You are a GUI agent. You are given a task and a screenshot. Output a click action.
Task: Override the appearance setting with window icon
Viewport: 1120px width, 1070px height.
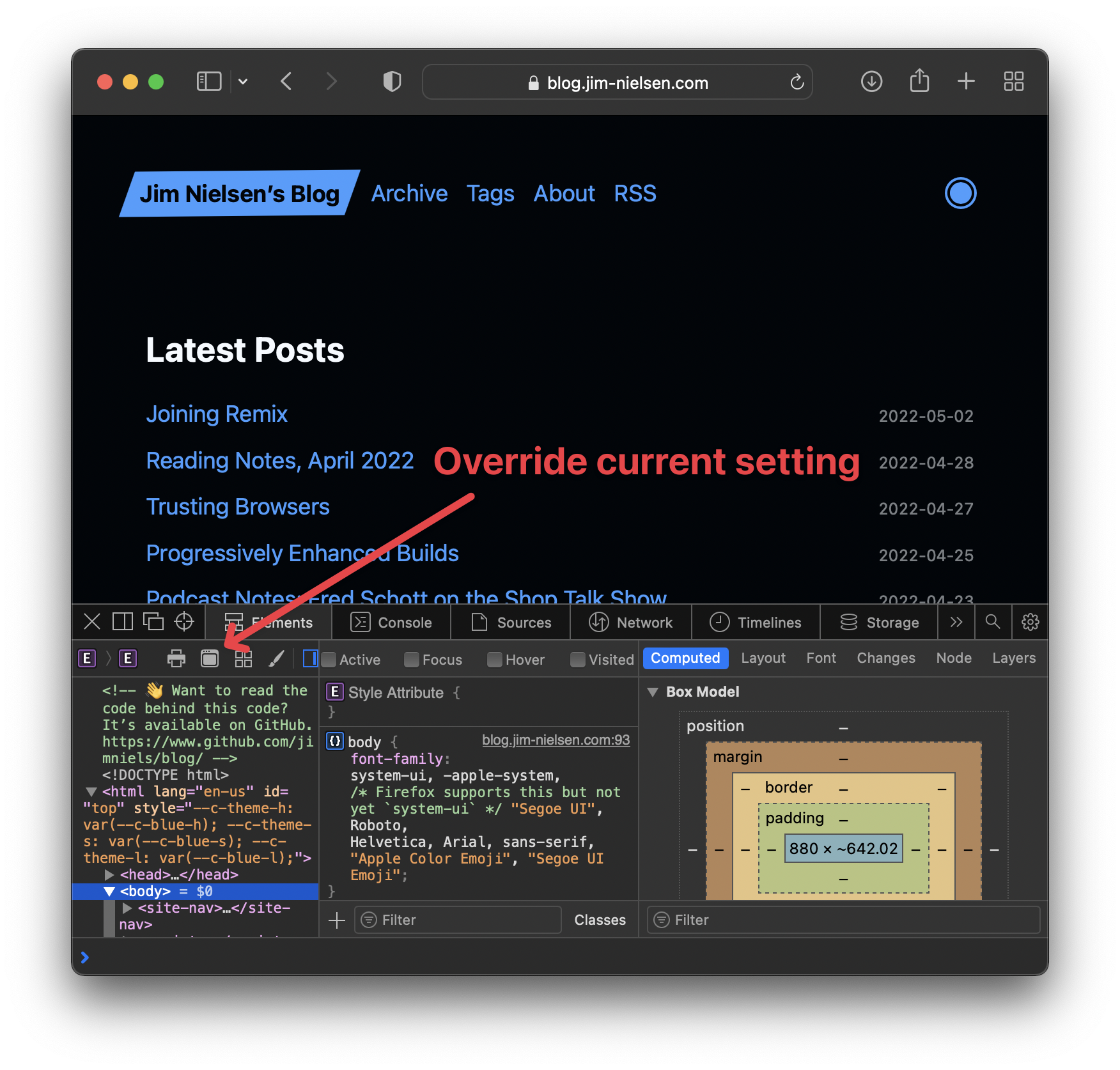coord(210,658)
